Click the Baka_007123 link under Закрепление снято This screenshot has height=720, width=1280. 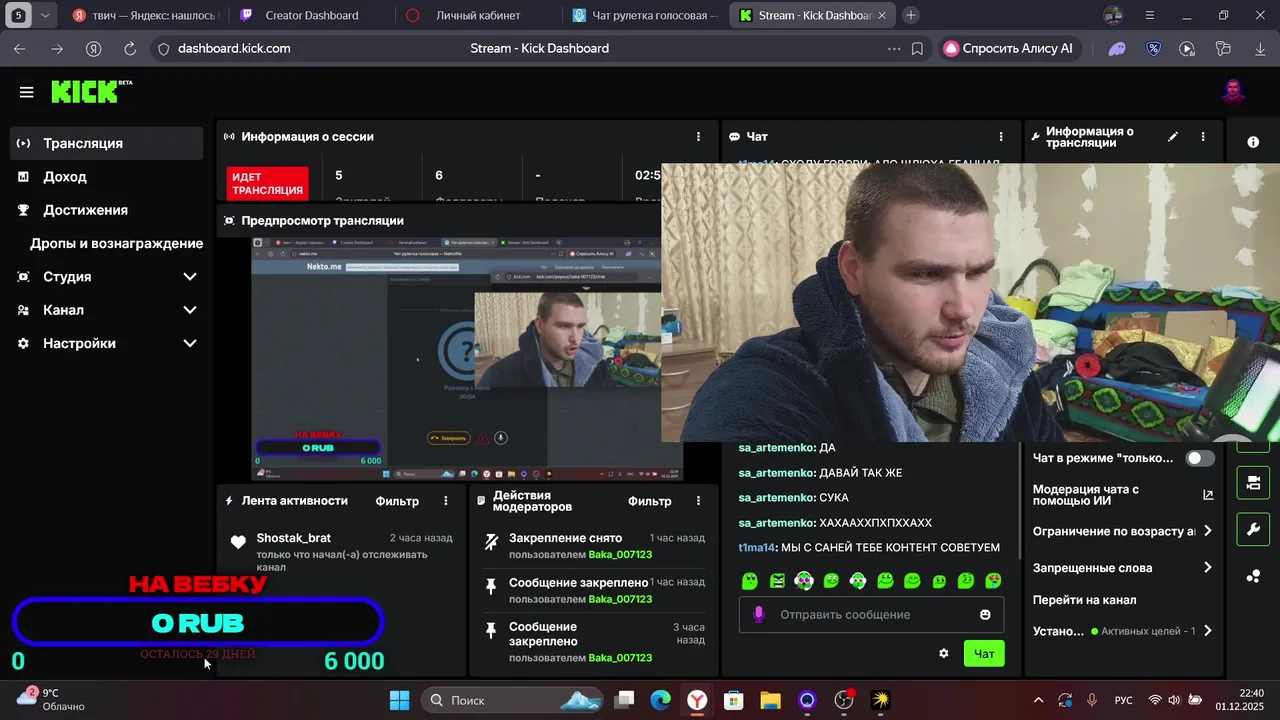620,554
